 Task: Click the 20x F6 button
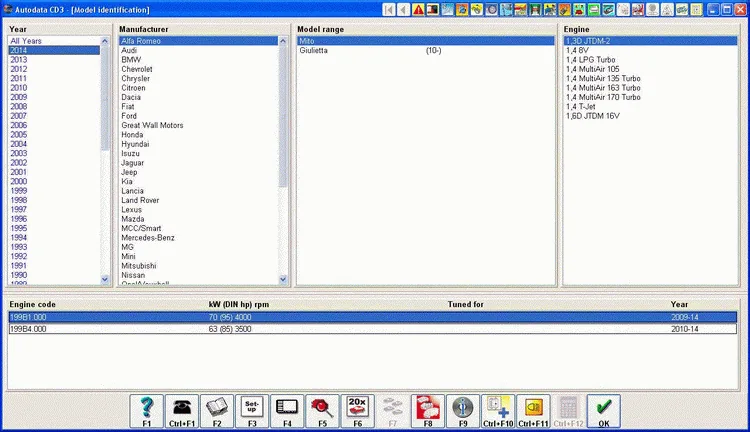[357, 411]
